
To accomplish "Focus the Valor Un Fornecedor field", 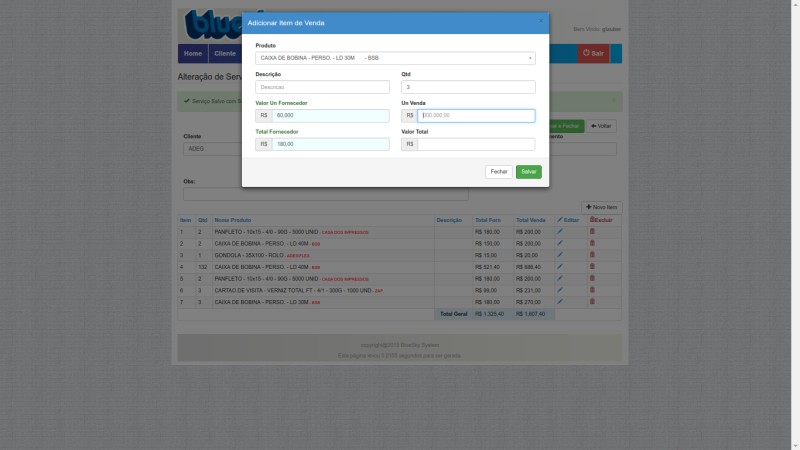I will pos(329,116).
